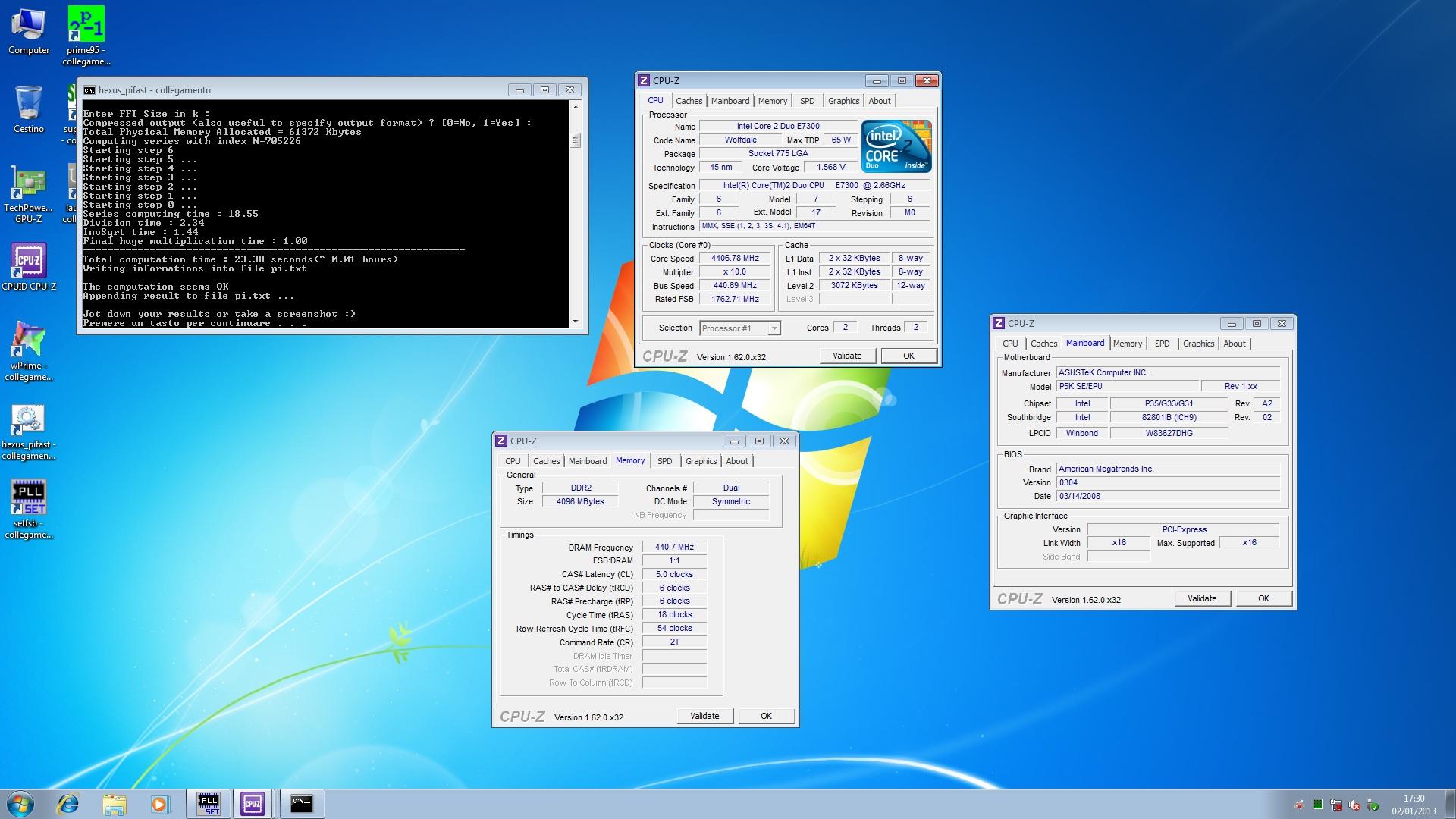The image size is (1456, 819).
Task: Open the Computer desktop icon
Action: 29,30
